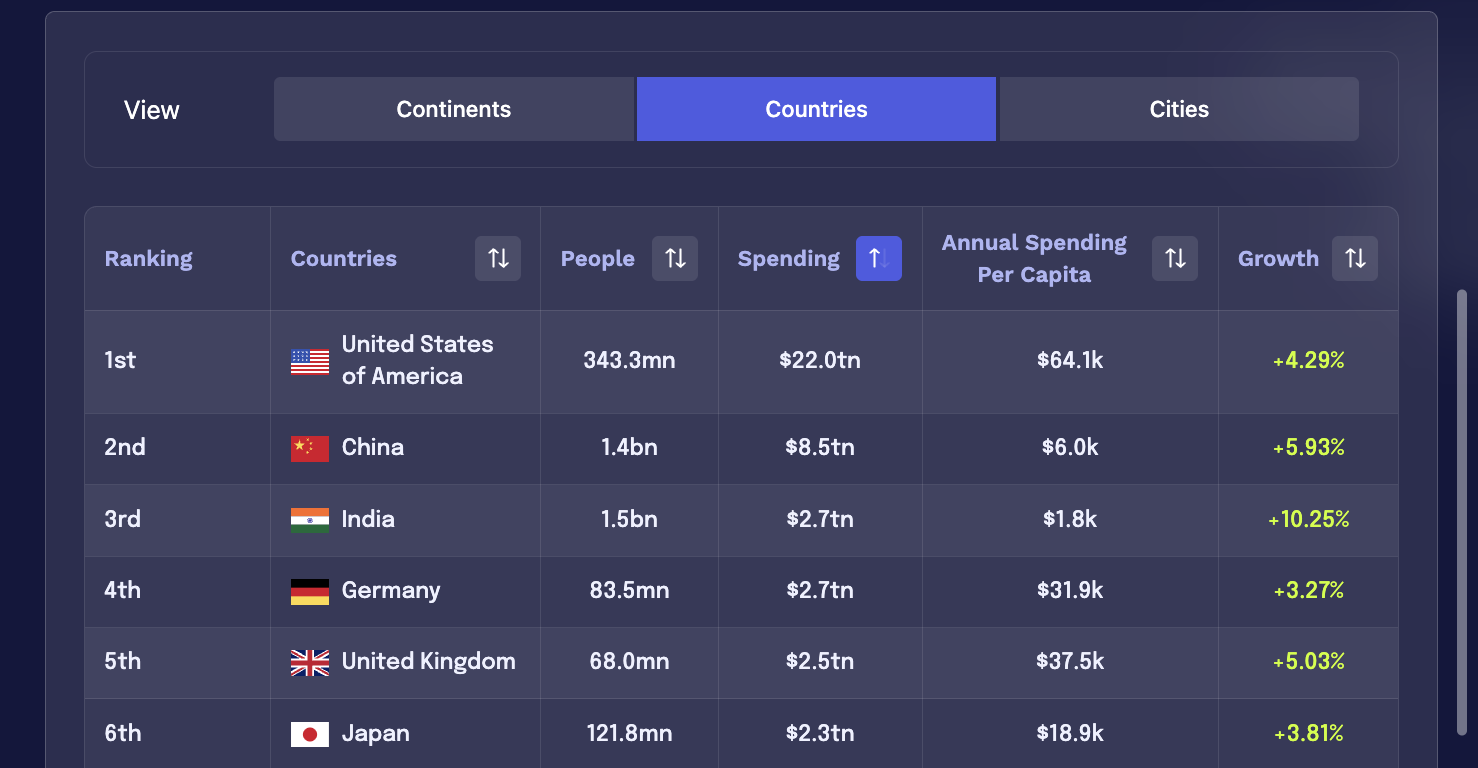Select the Germany country name

coord(391,590)
